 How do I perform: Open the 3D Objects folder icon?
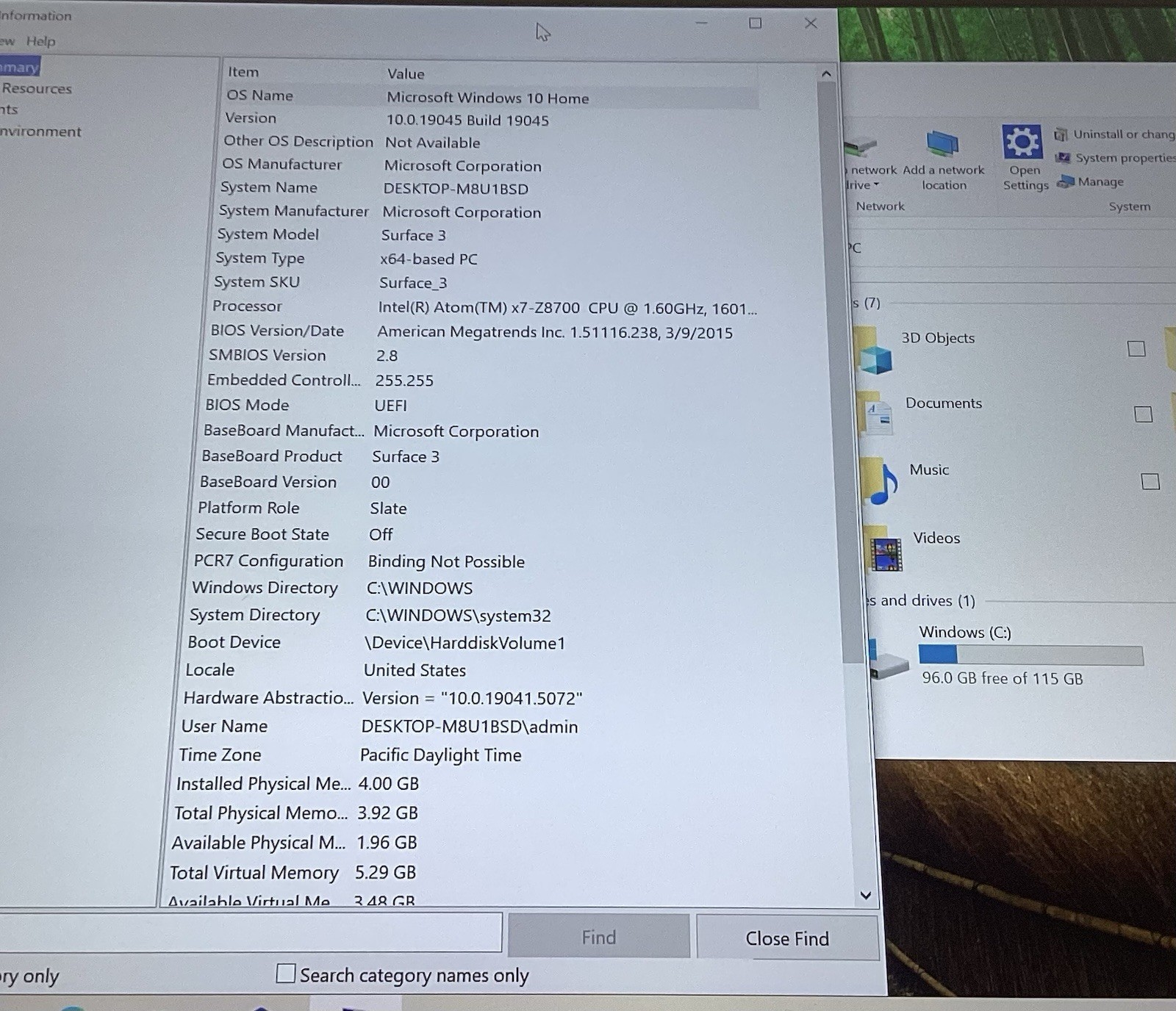[874, 350]
